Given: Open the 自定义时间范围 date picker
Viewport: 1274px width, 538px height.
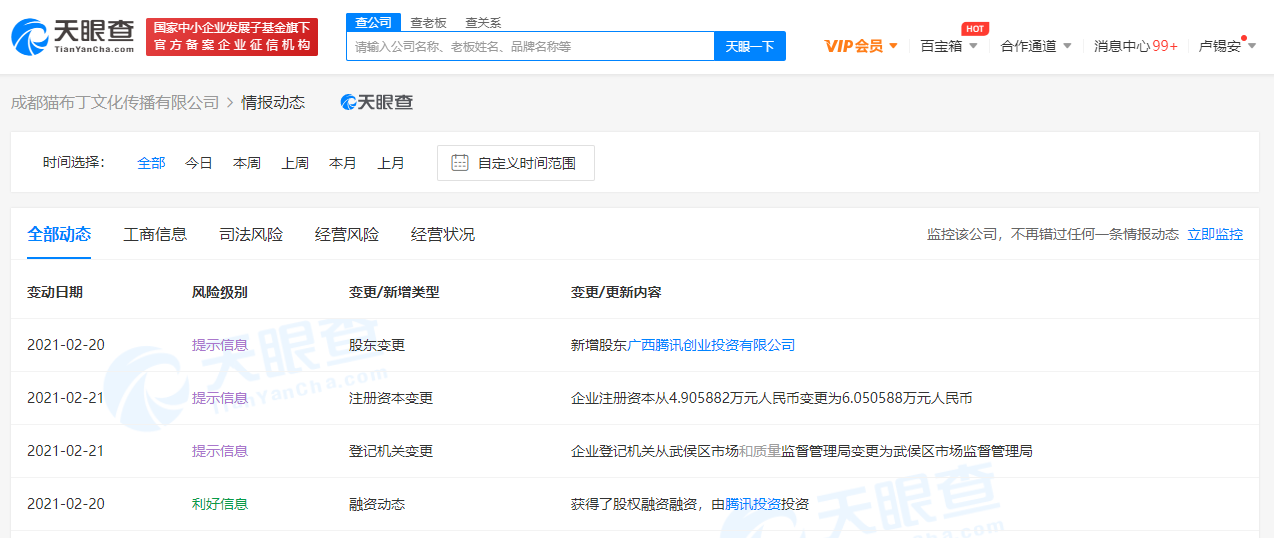Looking at the screenshot, I should pos(516,163).
